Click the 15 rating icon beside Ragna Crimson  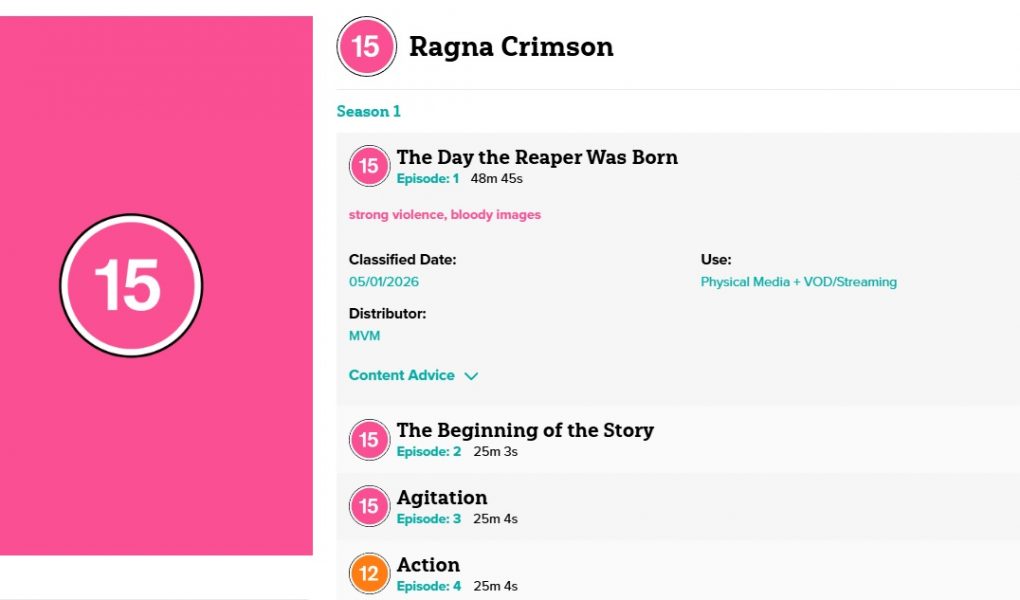coord(366,47)
